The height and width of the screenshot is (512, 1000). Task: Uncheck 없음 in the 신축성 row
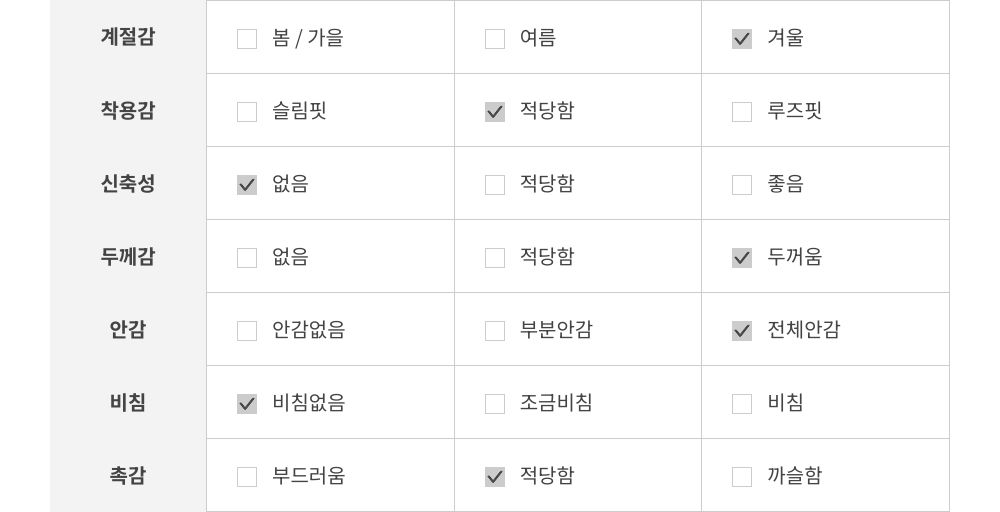click(247, 185)
